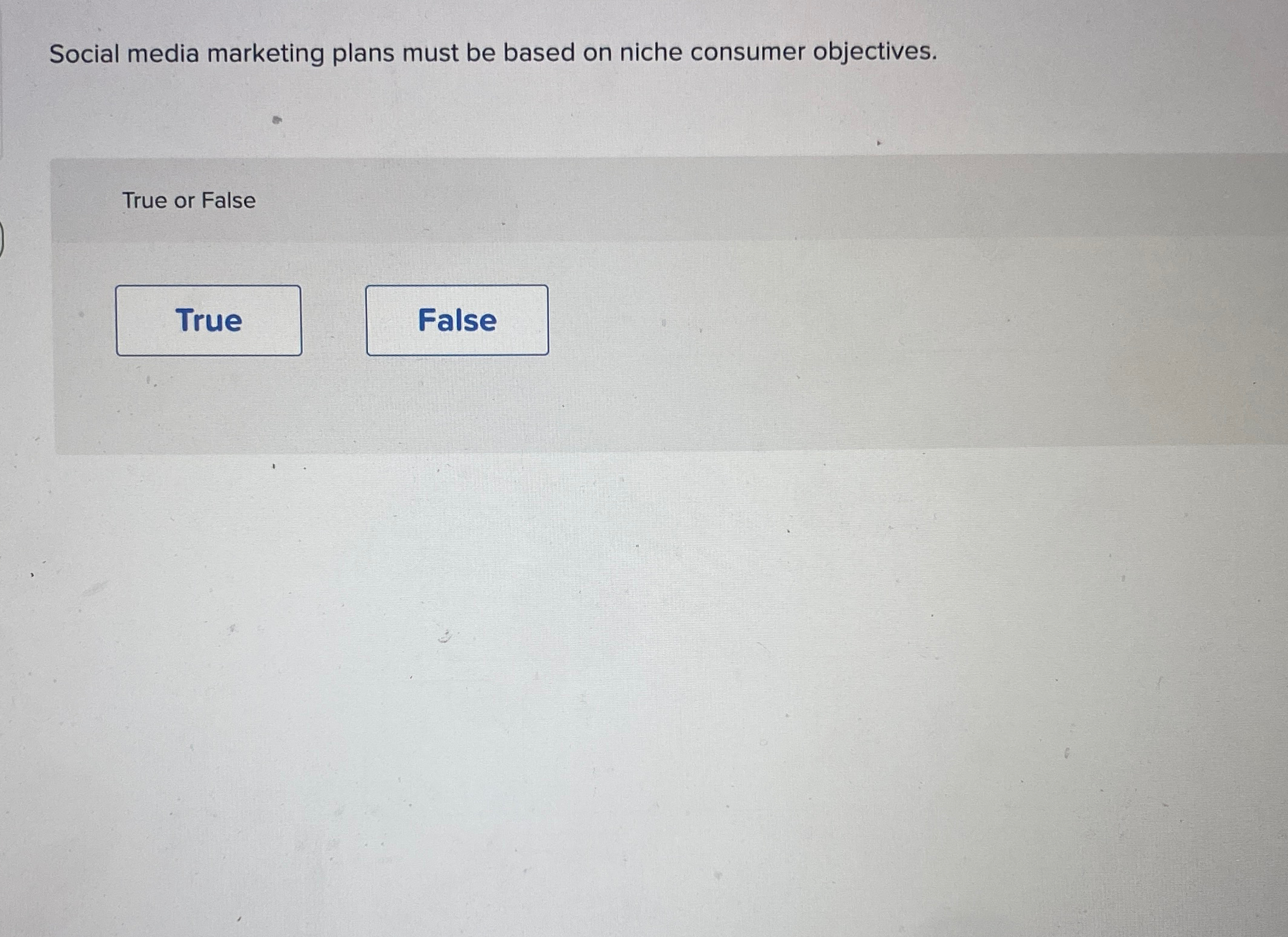Click the word "objectives" in the question statement
This screenshot has width=1288, height=937.
point(871,51)
